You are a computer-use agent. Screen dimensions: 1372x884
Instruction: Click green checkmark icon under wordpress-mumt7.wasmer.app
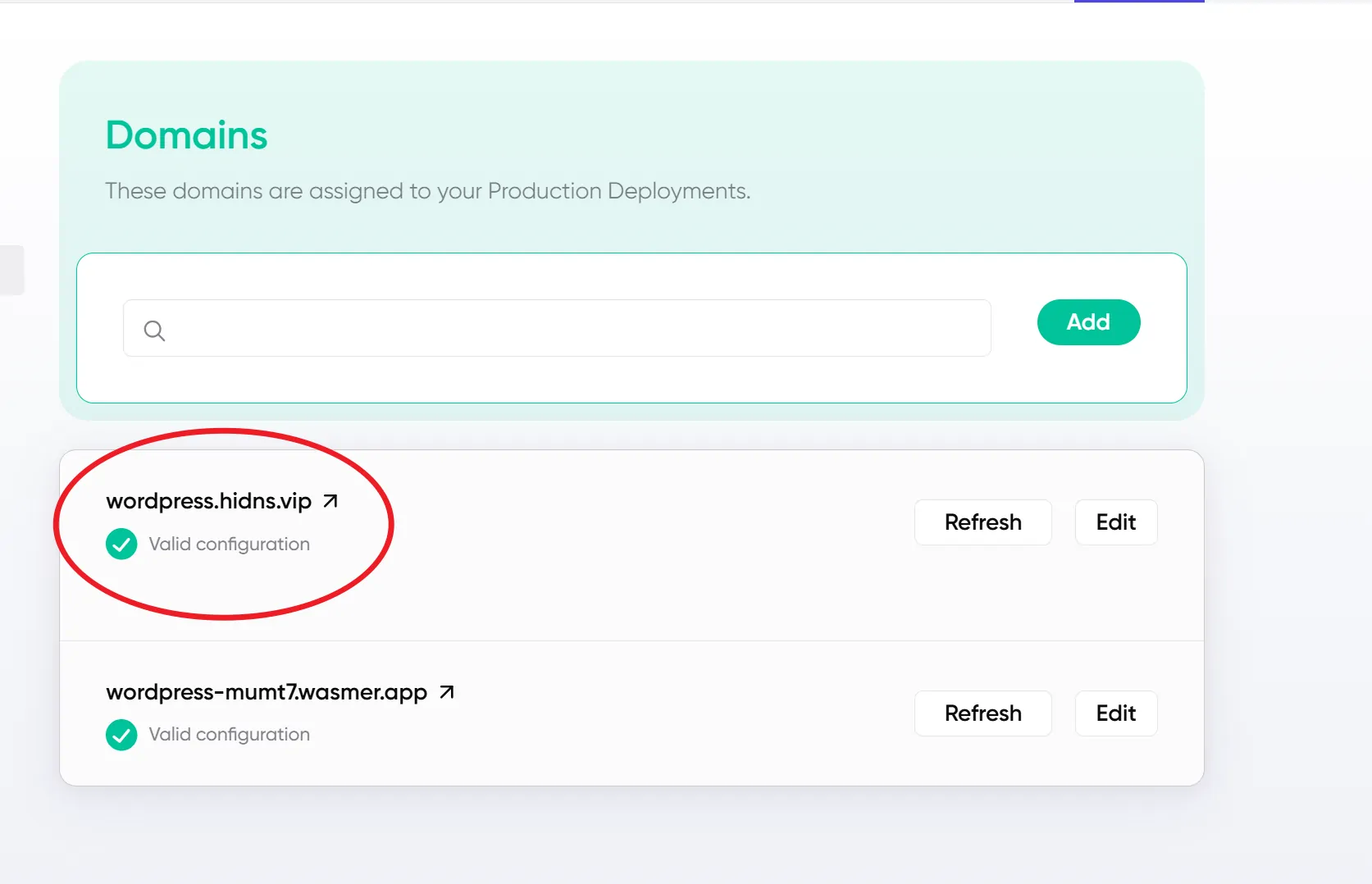[x=121, y=735]
